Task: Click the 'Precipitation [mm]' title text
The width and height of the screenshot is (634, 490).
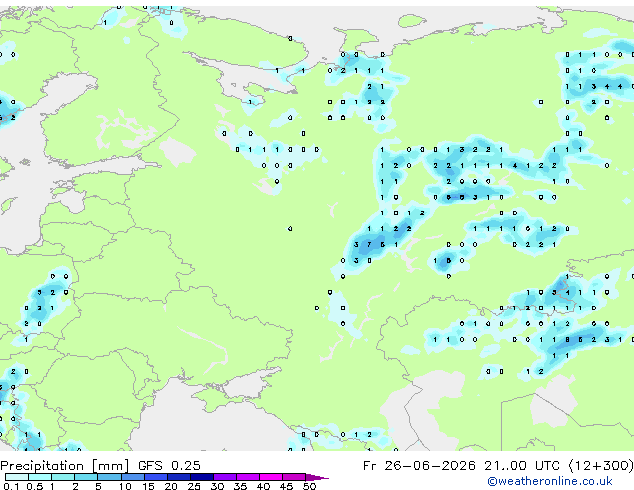Action: click(x=65, y=466)
